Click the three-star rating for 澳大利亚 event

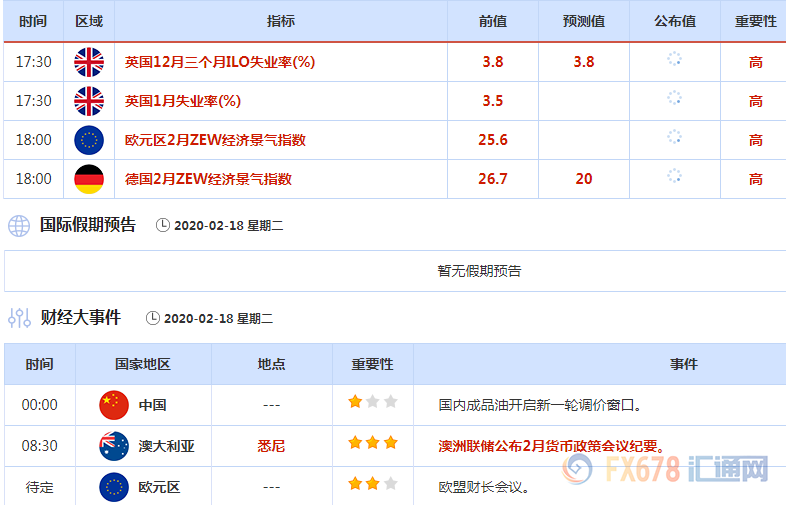click(373, 442)
